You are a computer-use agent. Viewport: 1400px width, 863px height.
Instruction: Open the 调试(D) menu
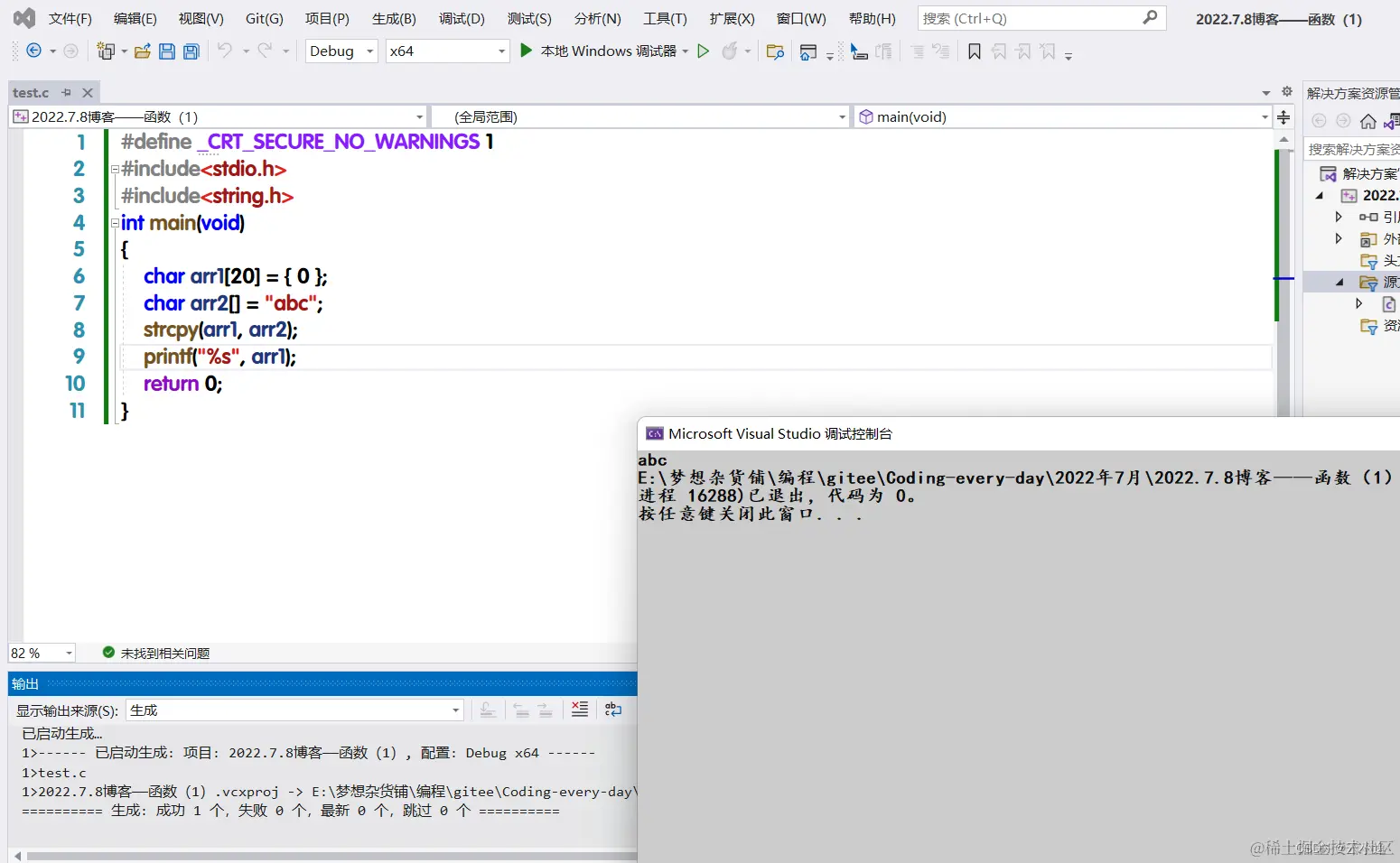tap(462, 18)
